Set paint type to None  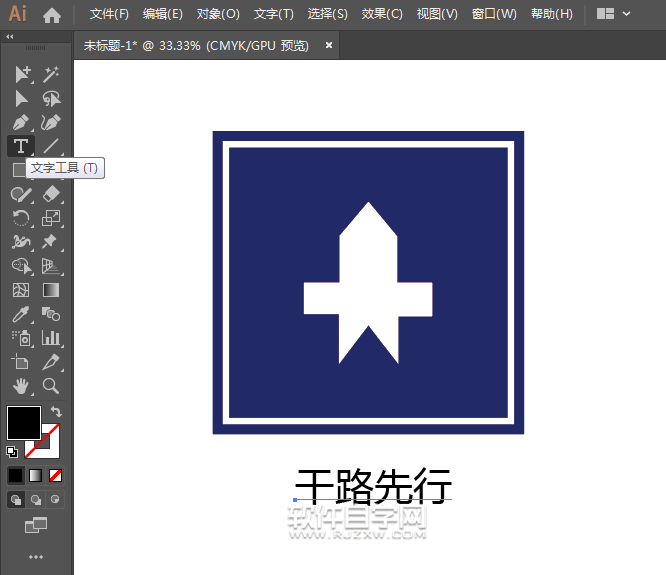(56, 475)
